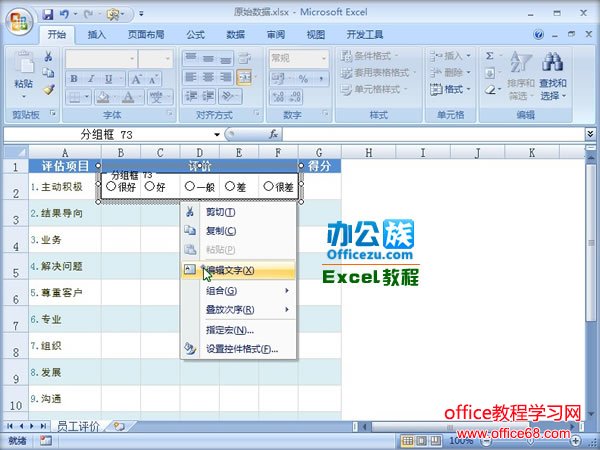Click the insert function fx icon

coord(273,134)
